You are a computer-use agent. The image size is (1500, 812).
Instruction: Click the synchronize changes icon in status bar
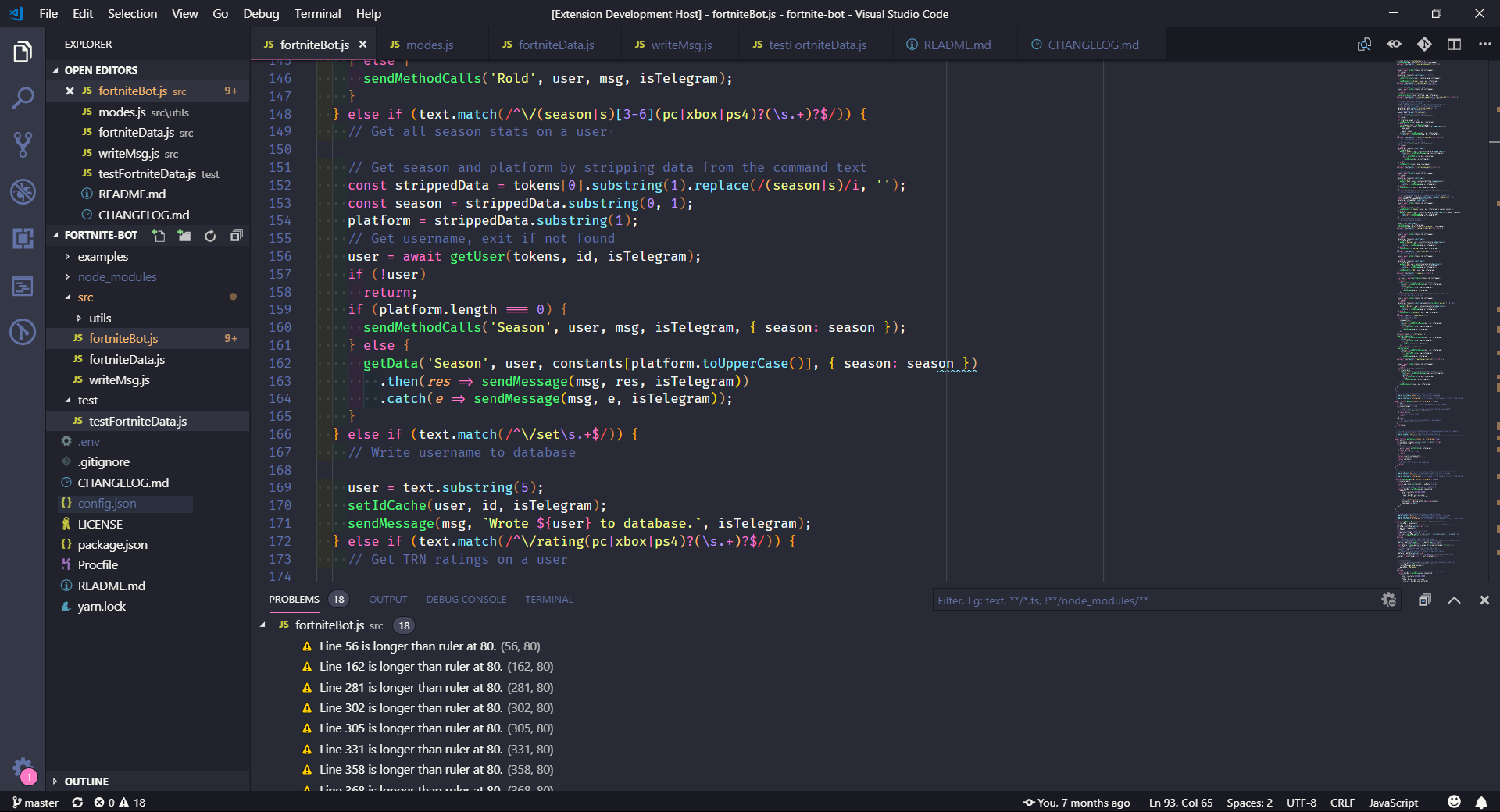coord(77,803)
